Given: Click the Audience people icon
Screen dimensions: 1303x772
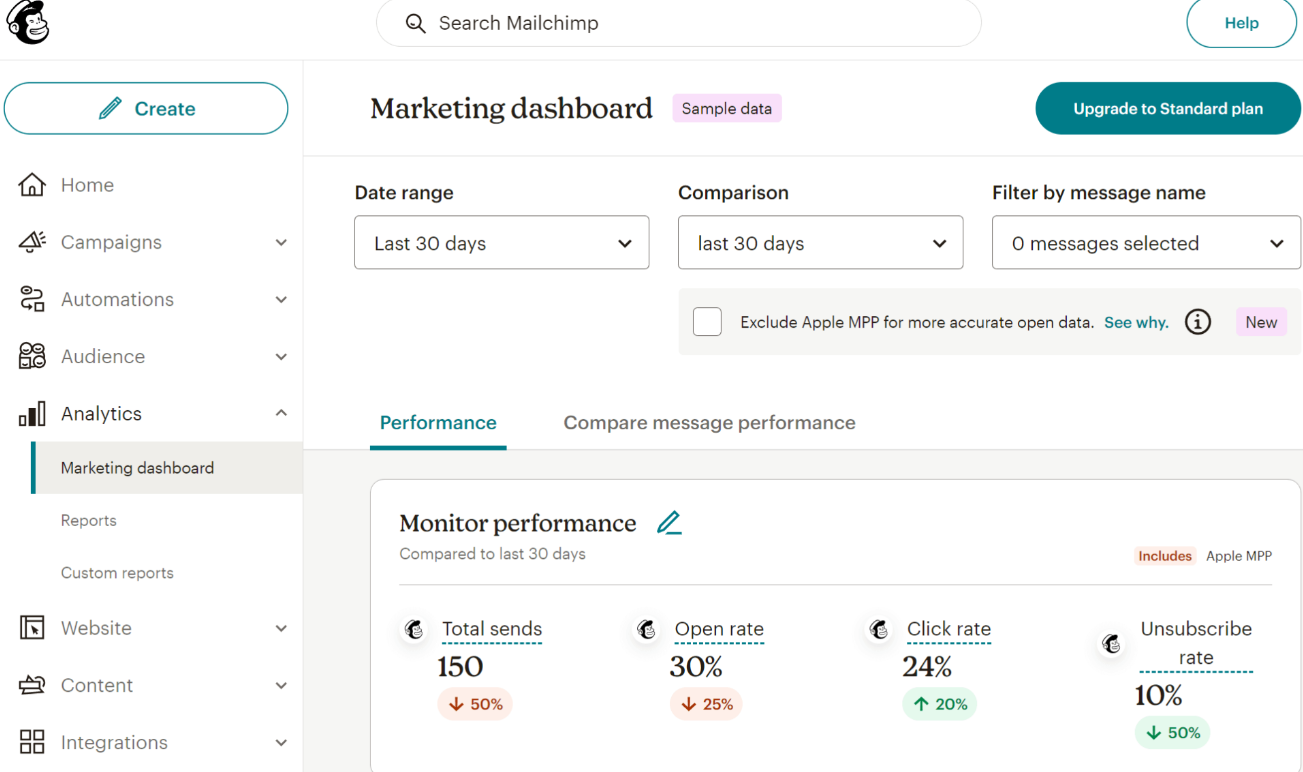Looking at the screenshot, I should pos(32,356).
